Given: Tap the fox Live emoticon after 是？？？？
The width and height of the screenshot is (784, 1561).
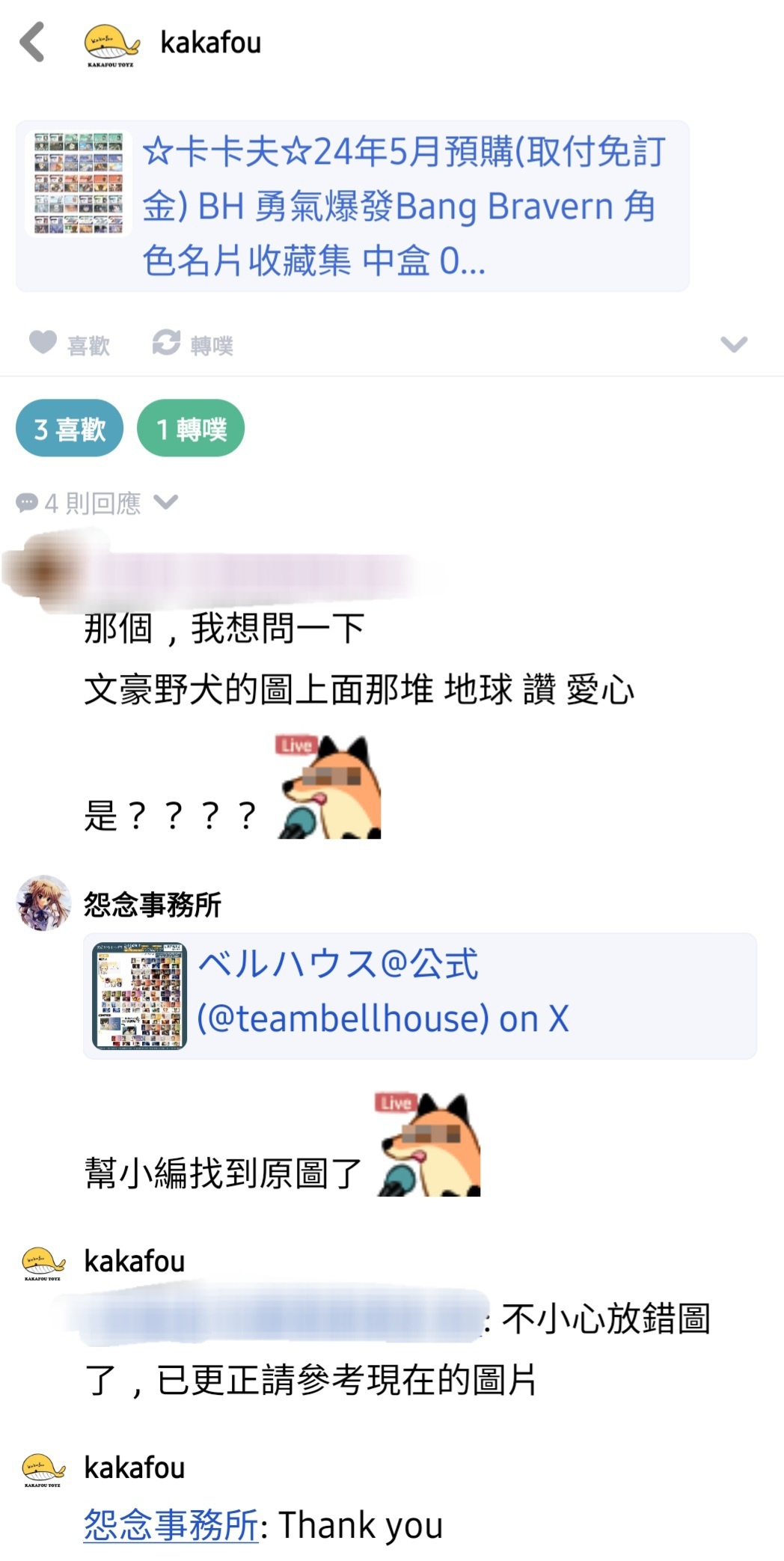Looking at the screenshot, I should [x=329, y=787].
